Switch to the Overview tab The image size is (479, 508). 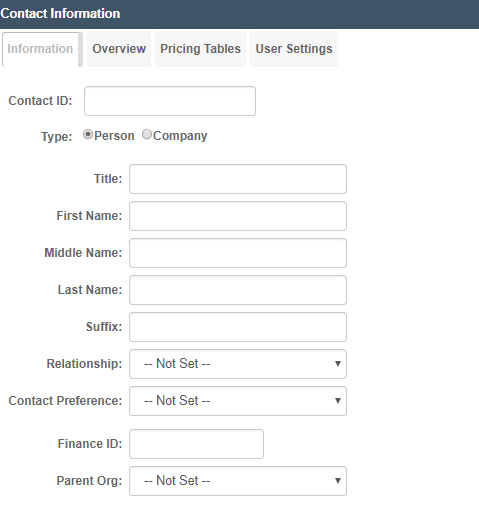point(119,49)
